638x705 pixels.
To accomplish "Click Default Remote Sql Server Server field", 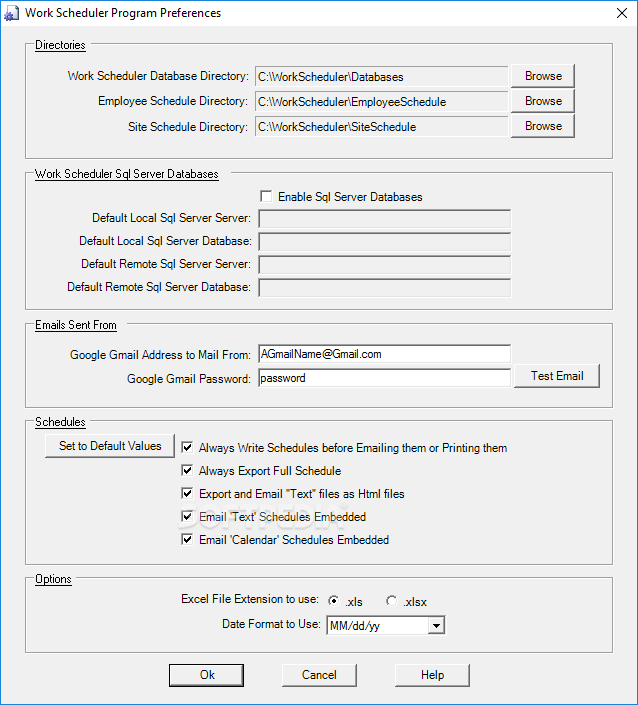I will [384, 264].
